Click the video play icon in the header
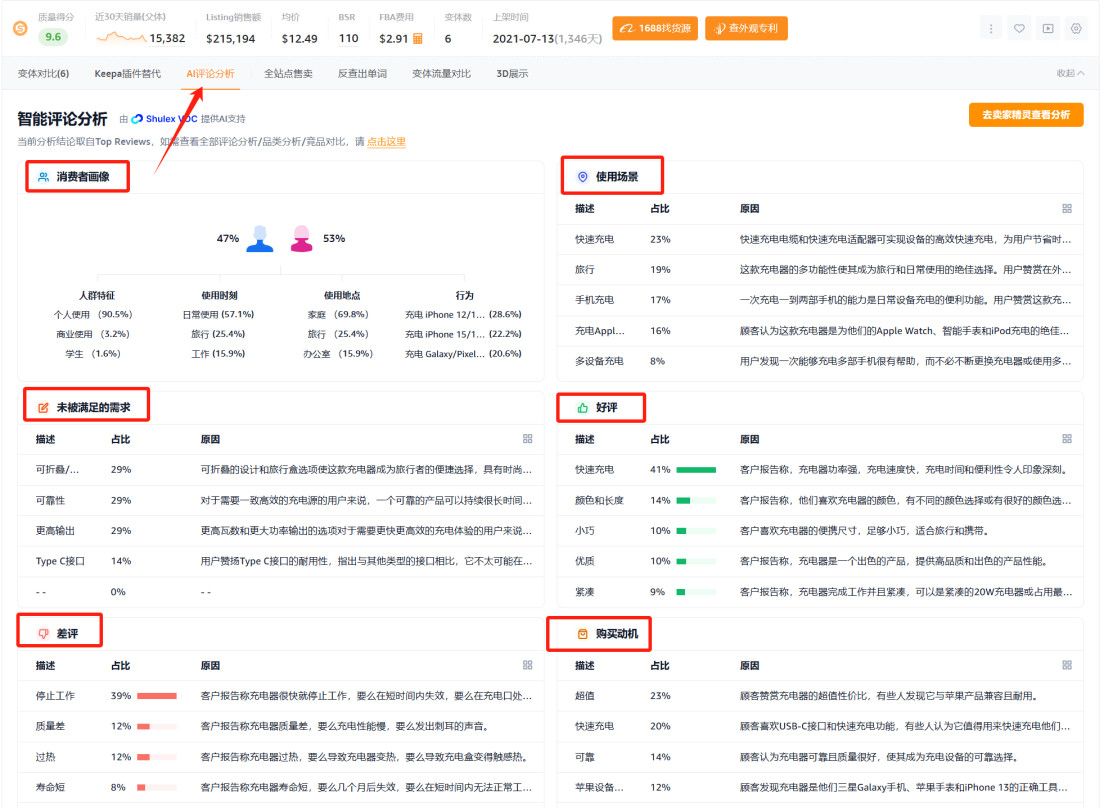This screenshot has width=1104, height=808. 1048,29
